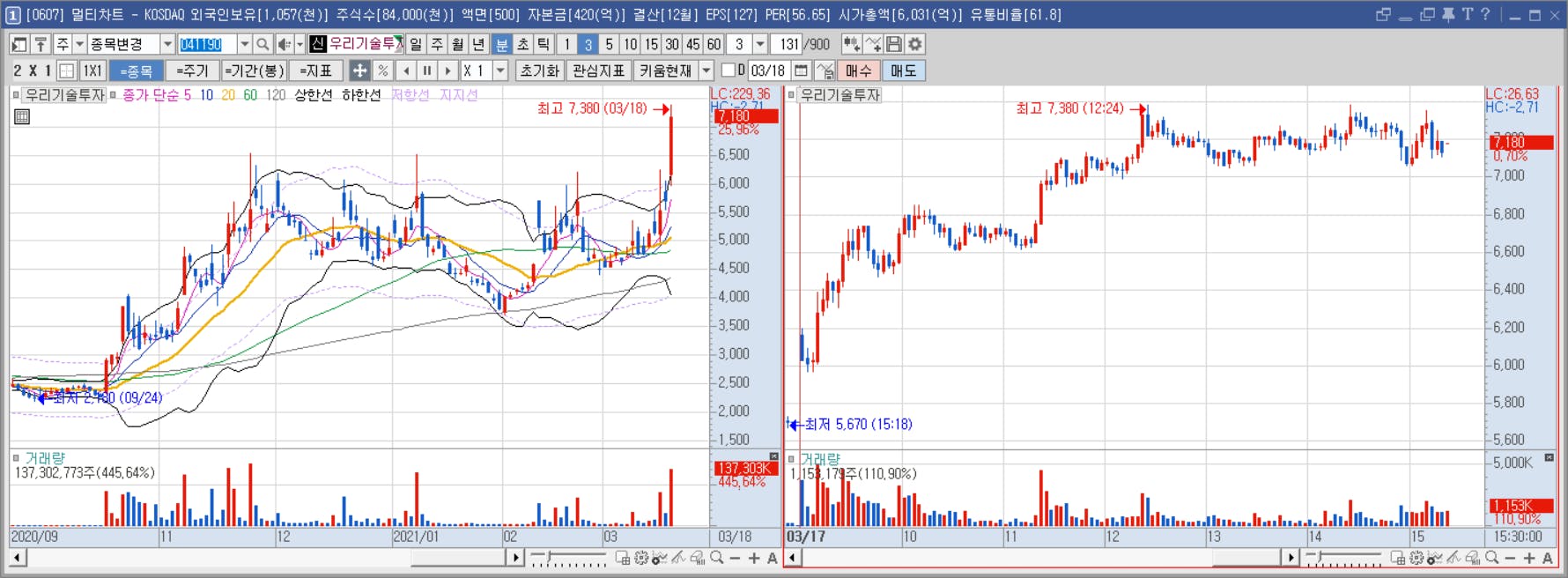Image resolution: width=1568 pixels, height=578 pixels.
Task: Click the pin window icon in title bar
Action: click(1449, 14)
